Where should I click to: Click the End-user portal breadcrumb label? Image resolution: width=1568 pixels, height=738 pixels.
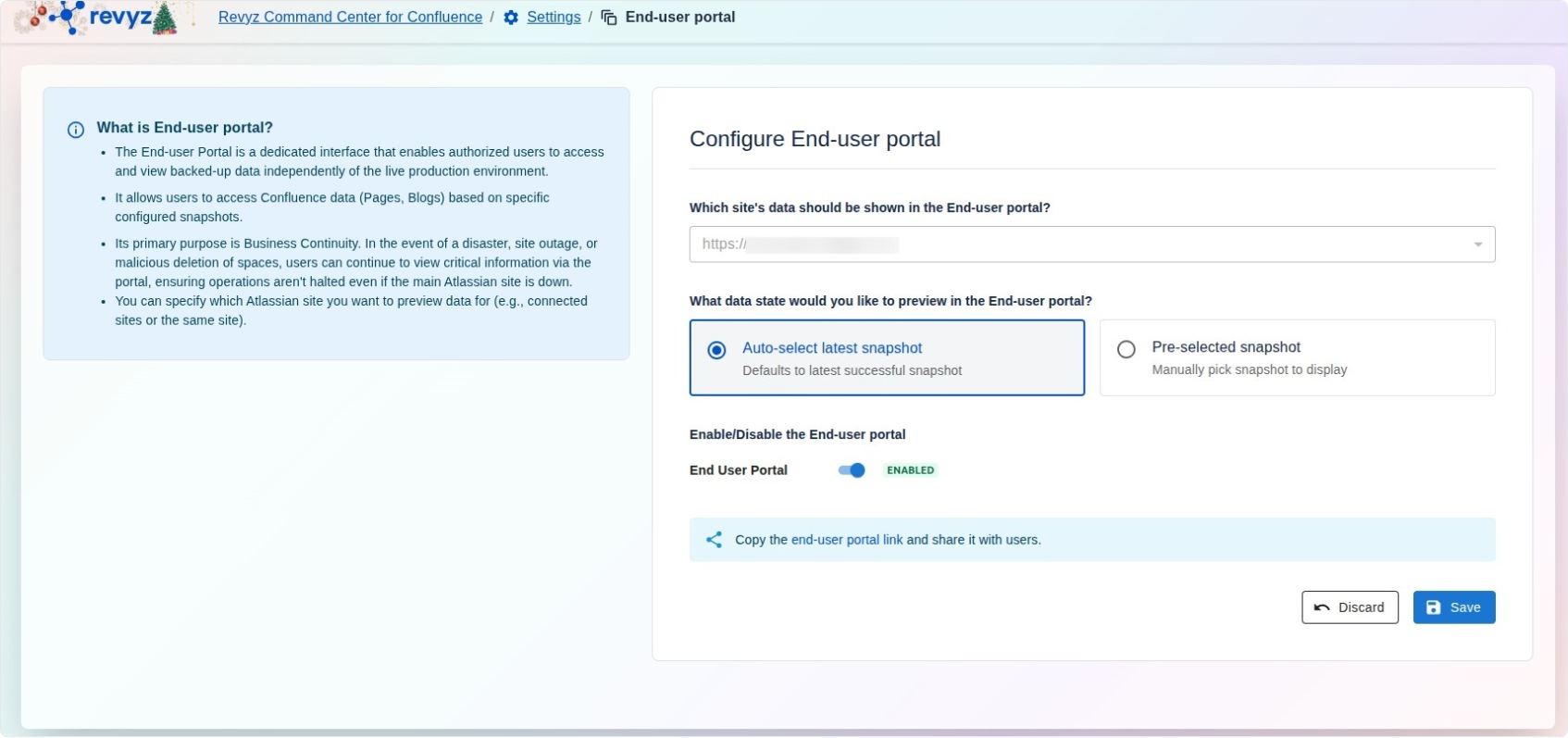click(x=679, y=17)
